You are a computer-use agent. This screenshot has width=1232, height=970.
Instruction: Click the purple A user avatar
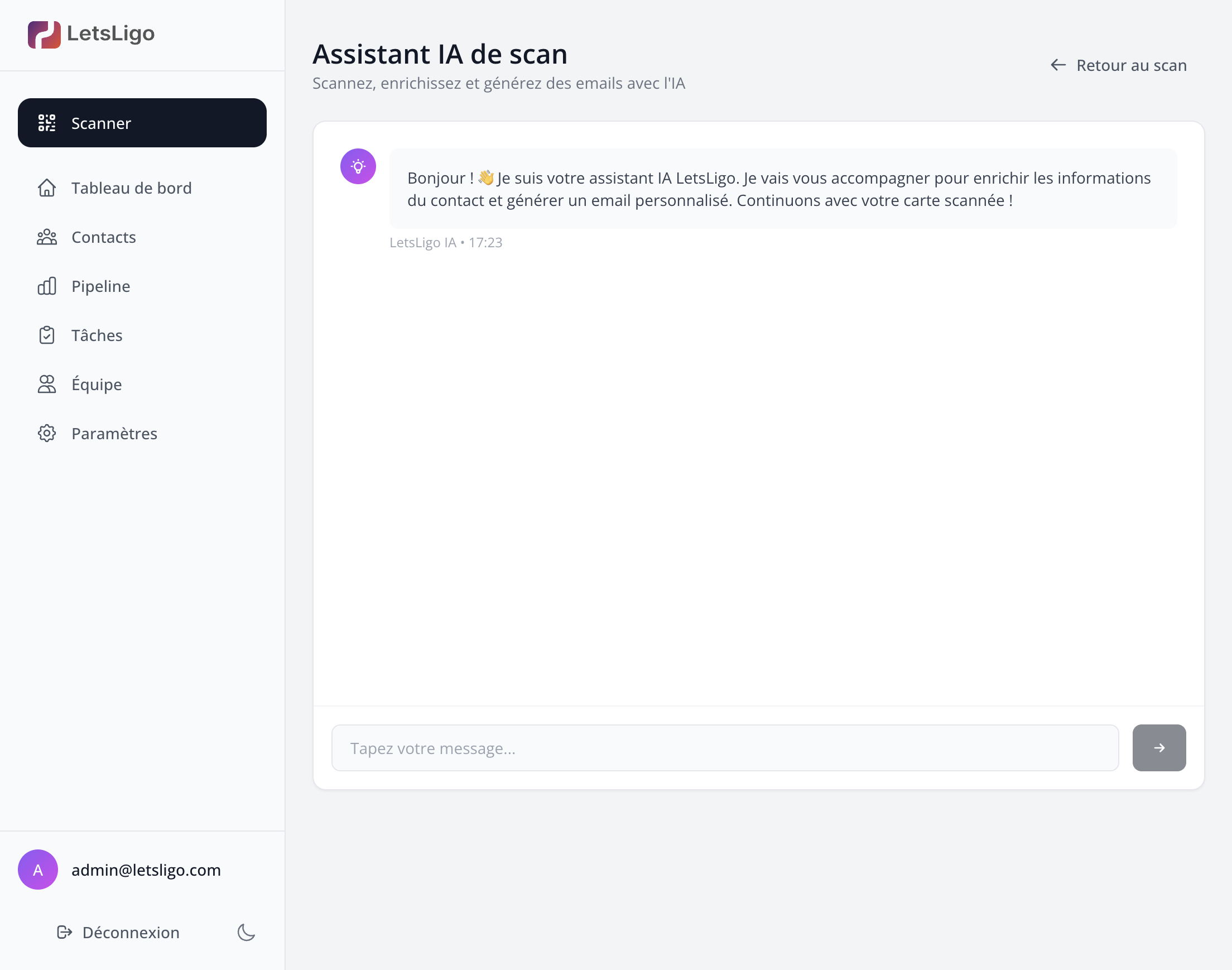click(38, 870)
